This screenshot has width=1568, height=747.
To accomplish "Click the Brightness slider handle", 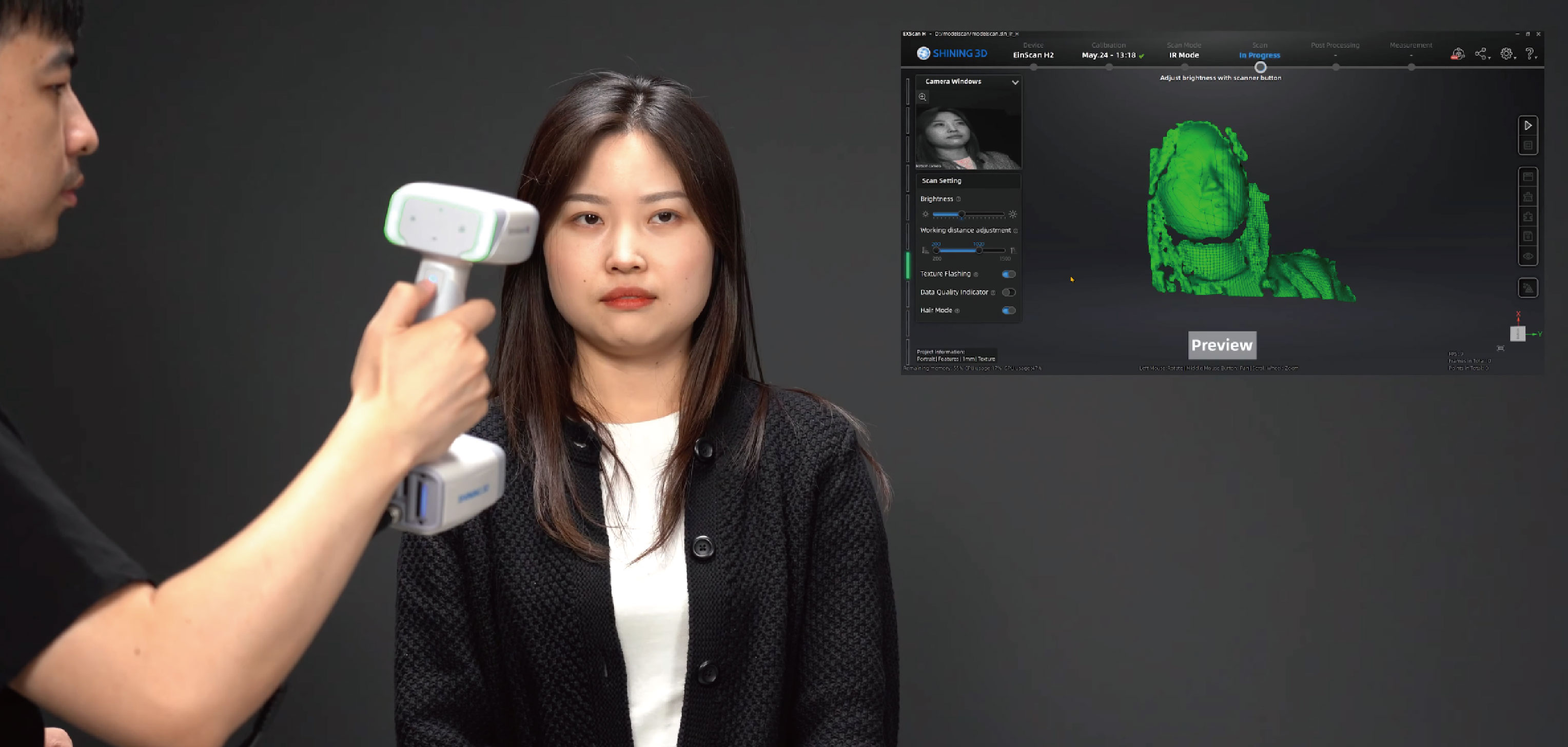I will point(961,214).
